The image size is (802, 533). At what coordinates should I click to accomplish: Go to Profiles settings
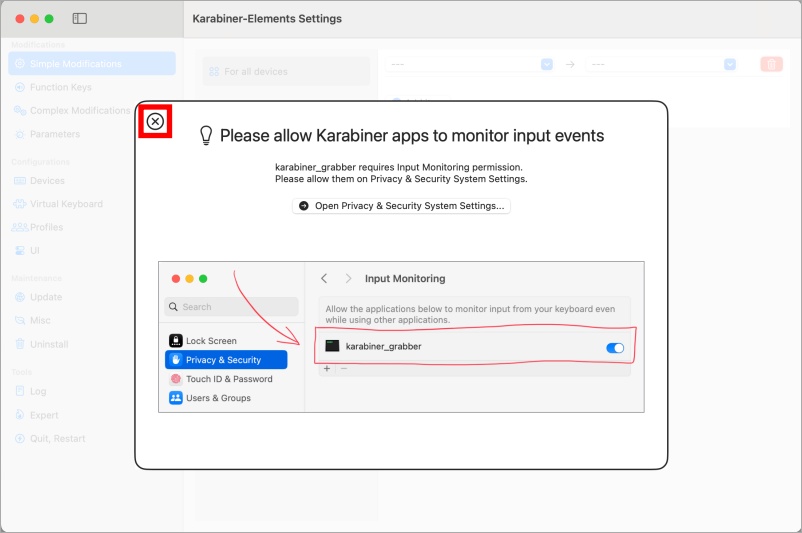pyautogui.click(x=46, y=227)
